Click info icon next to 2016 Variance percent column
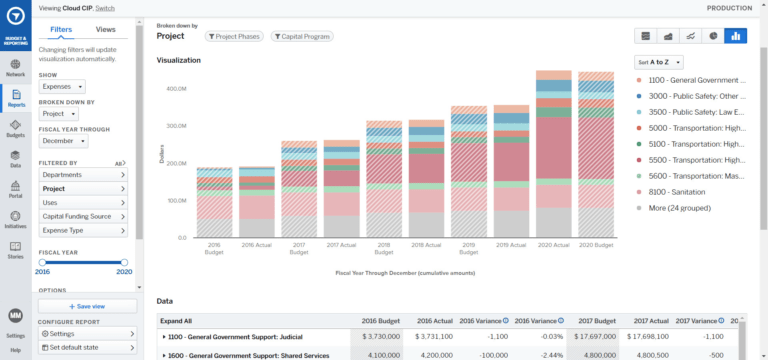 pos(561,321)
